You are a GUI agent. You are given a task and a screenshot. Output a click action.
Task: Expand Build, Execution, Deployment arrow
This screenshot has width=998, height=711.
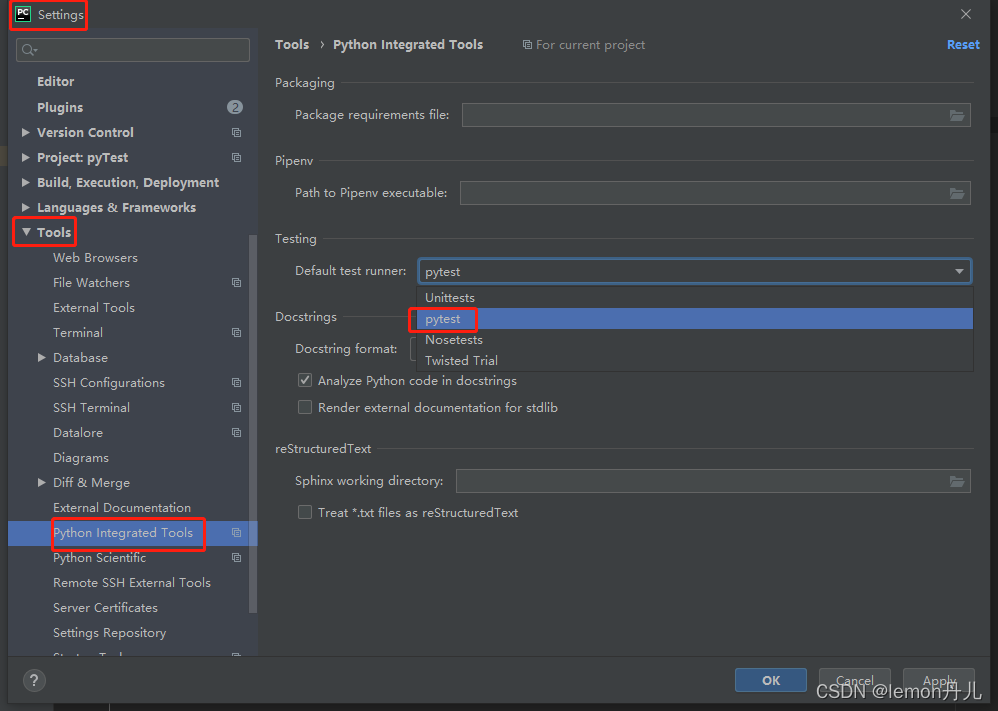[x=25, y=183]
